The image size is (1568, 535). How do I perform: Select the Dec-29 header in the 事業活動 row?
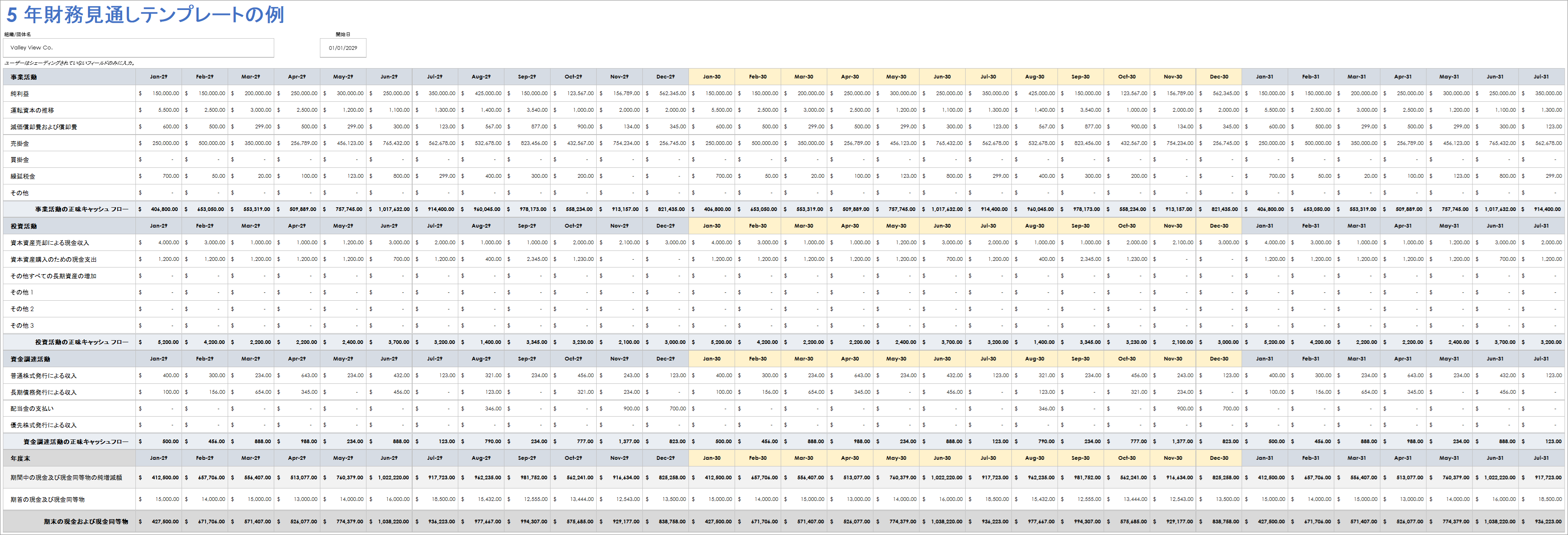tap(665, 77)
